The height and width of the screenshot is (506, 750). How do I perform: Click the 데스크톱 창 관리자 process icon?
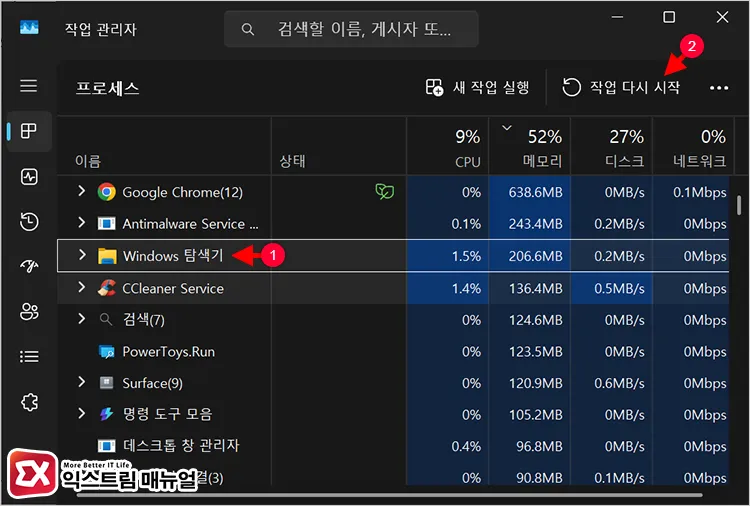[106, 446]
